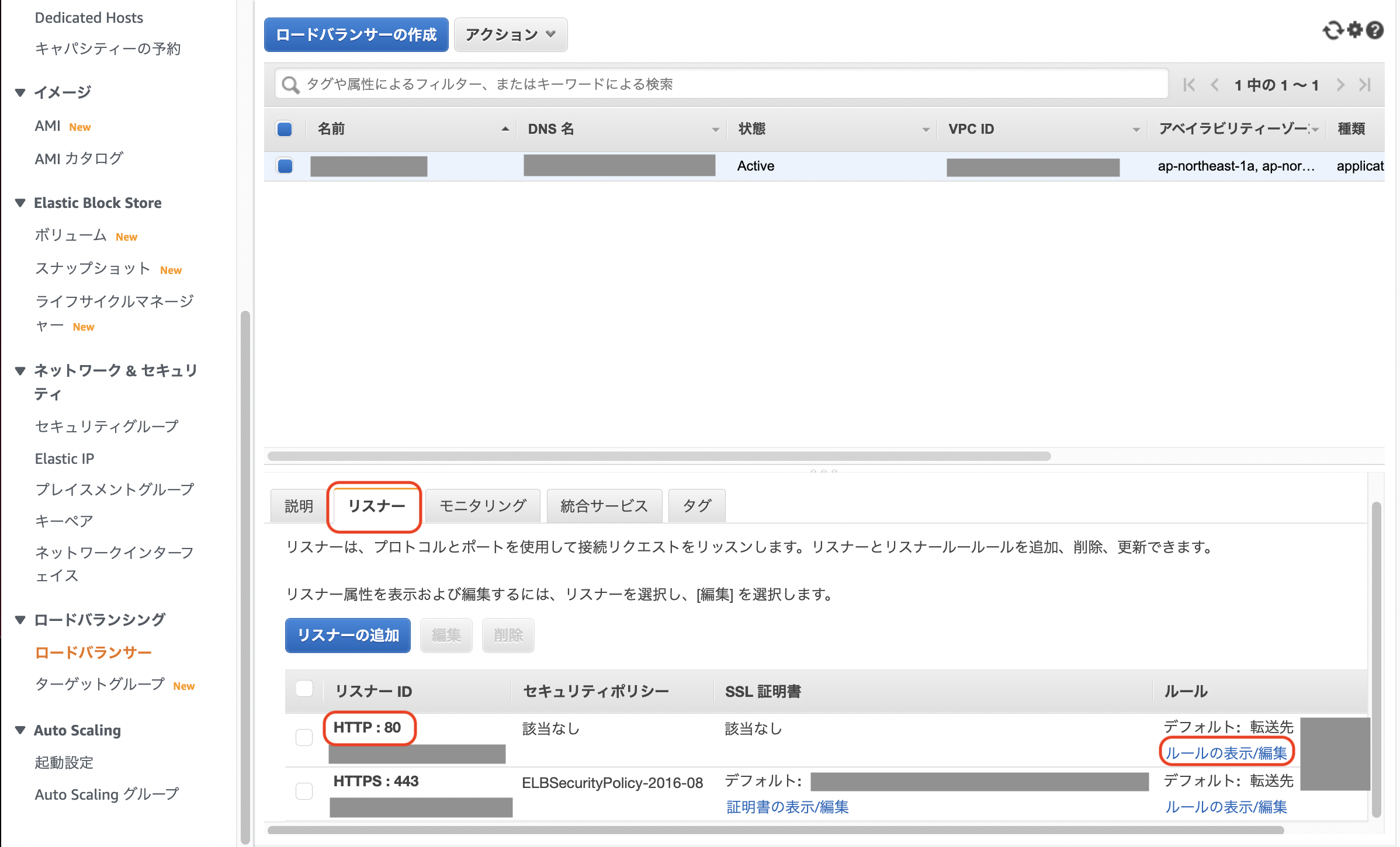The image size is (1400, 847).
Task: Check the HTTP : 80 listener checkbox
Action: point(304,737)
